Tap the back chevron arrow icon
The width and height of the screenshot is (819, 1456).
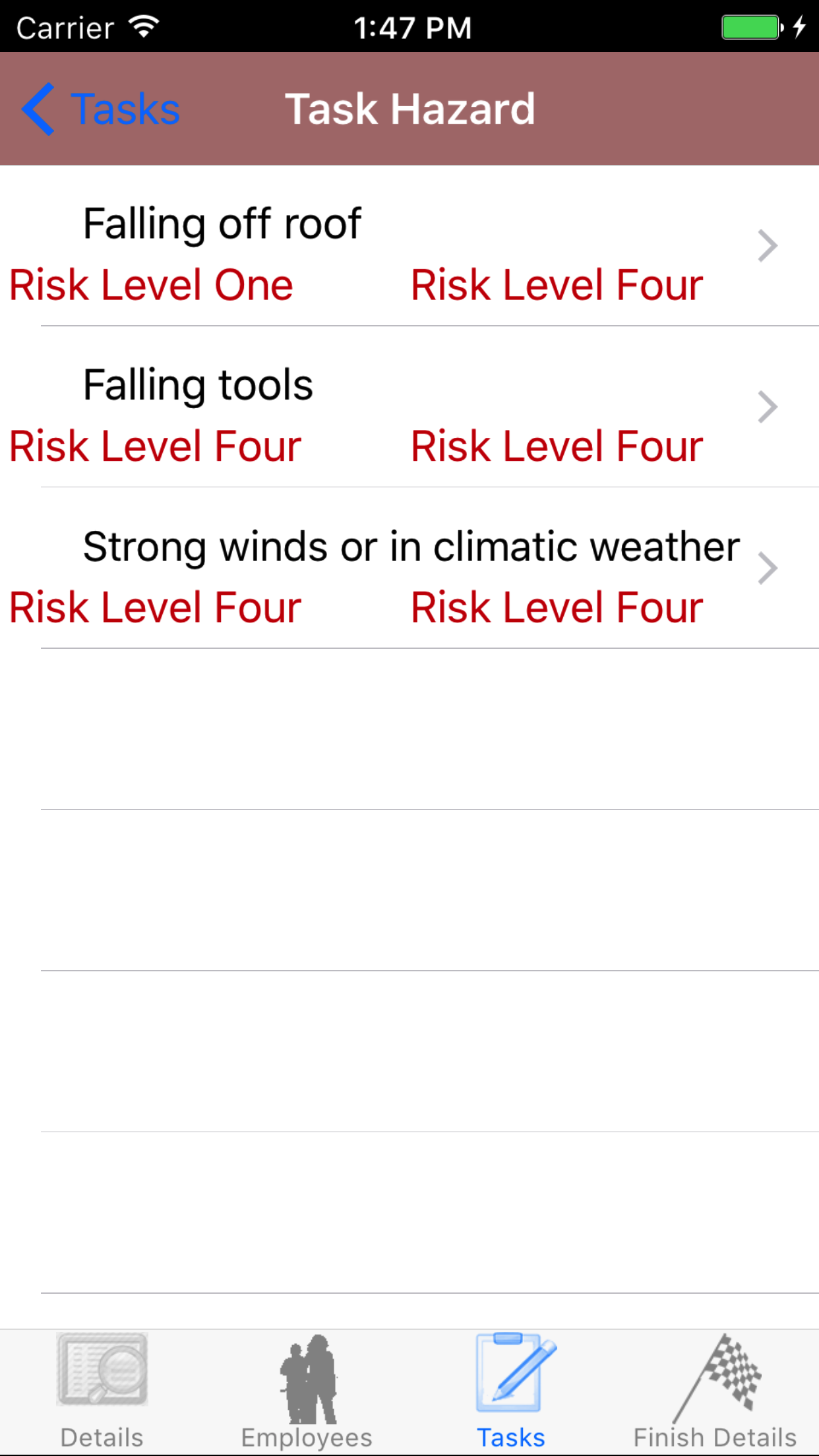[x=38, y=109]
